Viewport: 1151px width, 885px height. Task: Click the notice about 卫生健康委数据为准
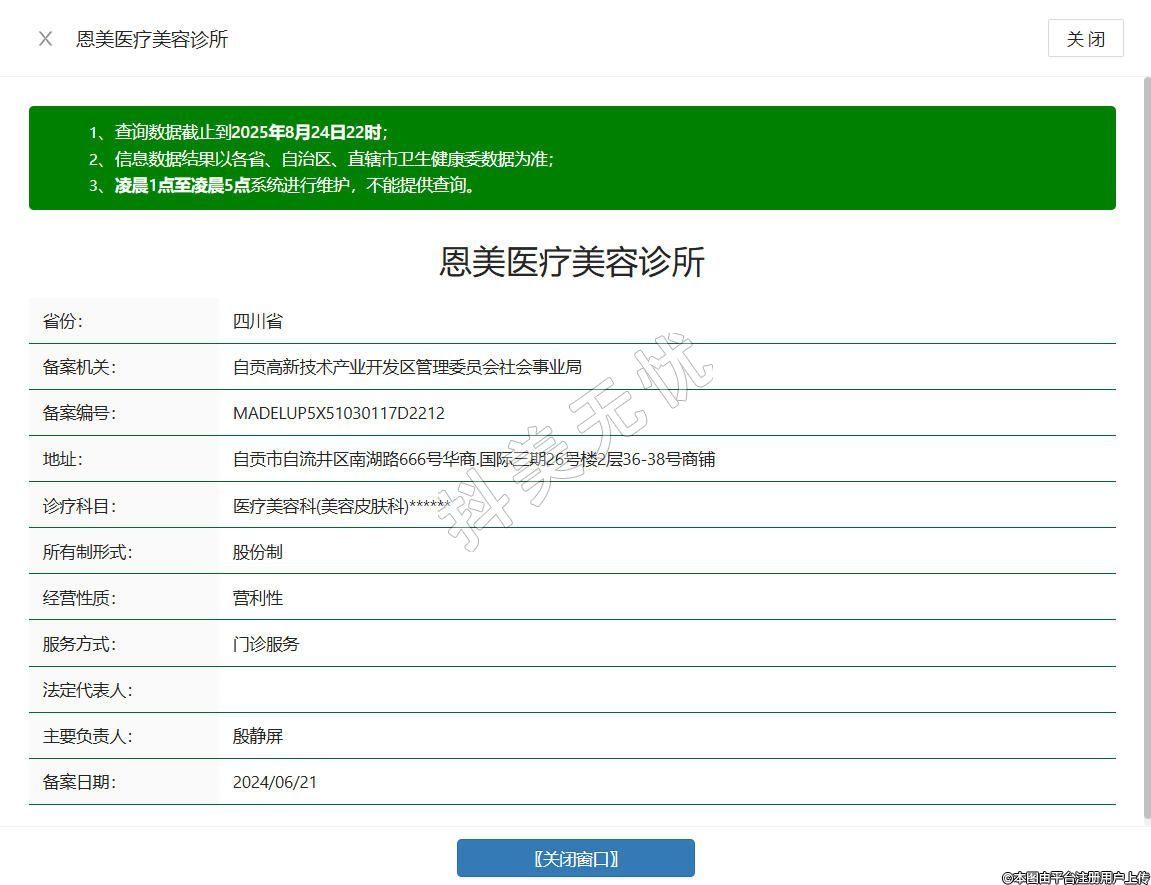coord(334,159)
